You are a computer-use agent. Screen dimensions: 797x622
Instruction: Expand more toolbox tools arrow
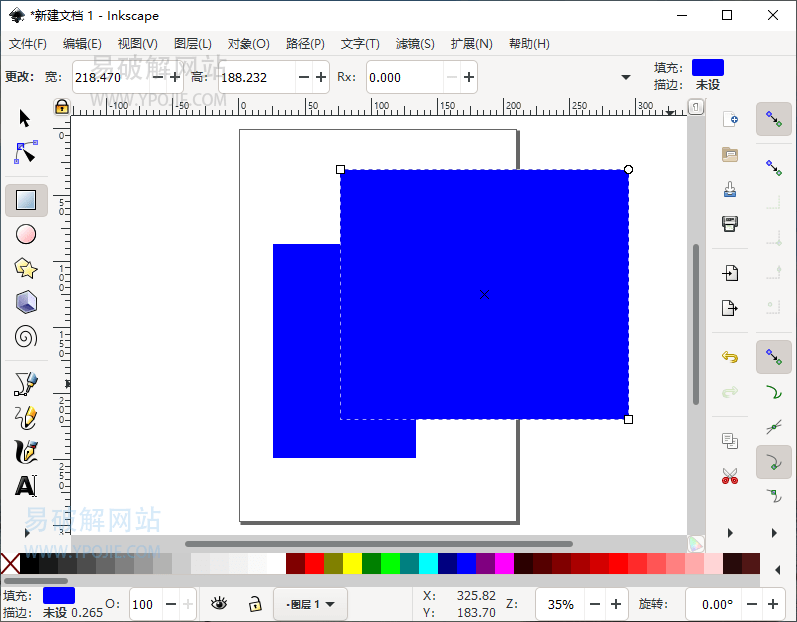(27, 533)
